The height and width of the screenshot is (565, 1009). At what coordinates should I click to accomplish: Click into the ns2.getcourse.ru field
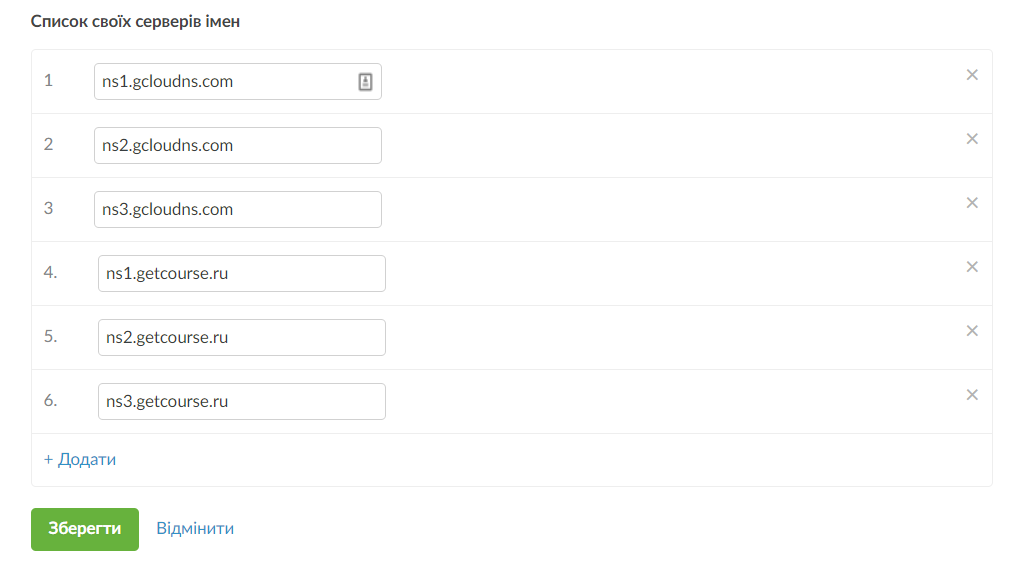241,337
